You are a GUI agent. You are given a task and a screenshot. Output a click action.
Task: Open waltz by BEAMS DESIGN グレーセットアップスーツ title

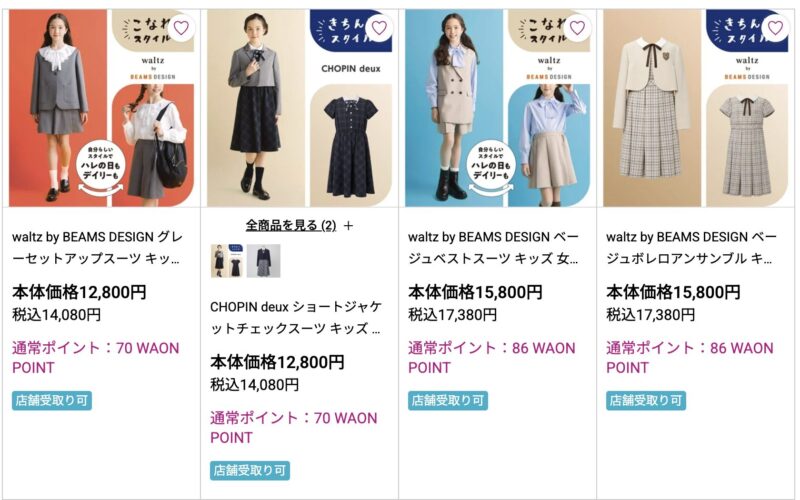tap(97, 247)
